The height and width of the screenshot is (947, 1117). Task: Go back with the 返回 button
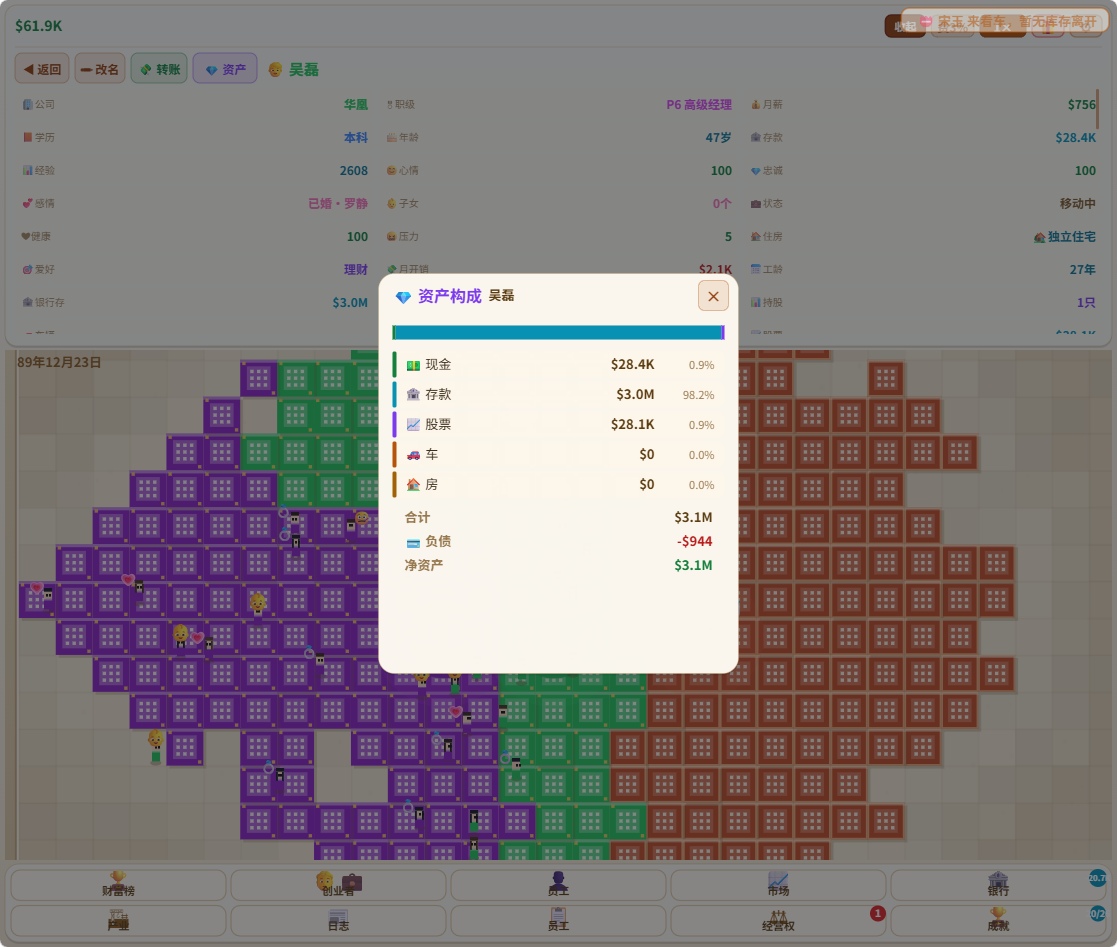(x=42, y=69)
